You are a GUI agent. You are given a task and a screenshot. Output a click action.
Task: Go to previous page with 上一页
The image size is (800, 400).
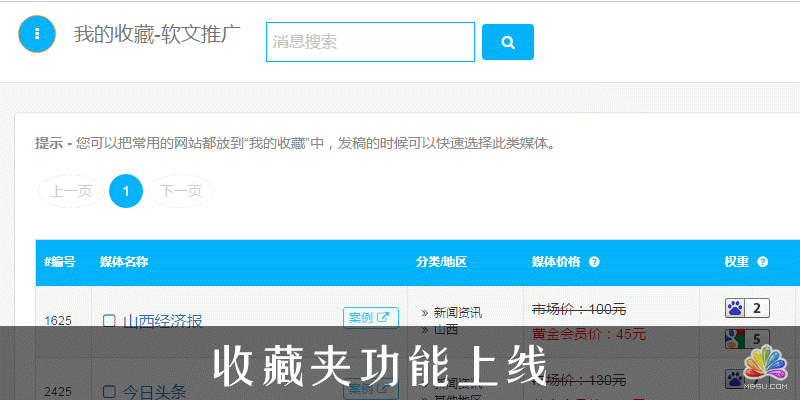[71, 190]
